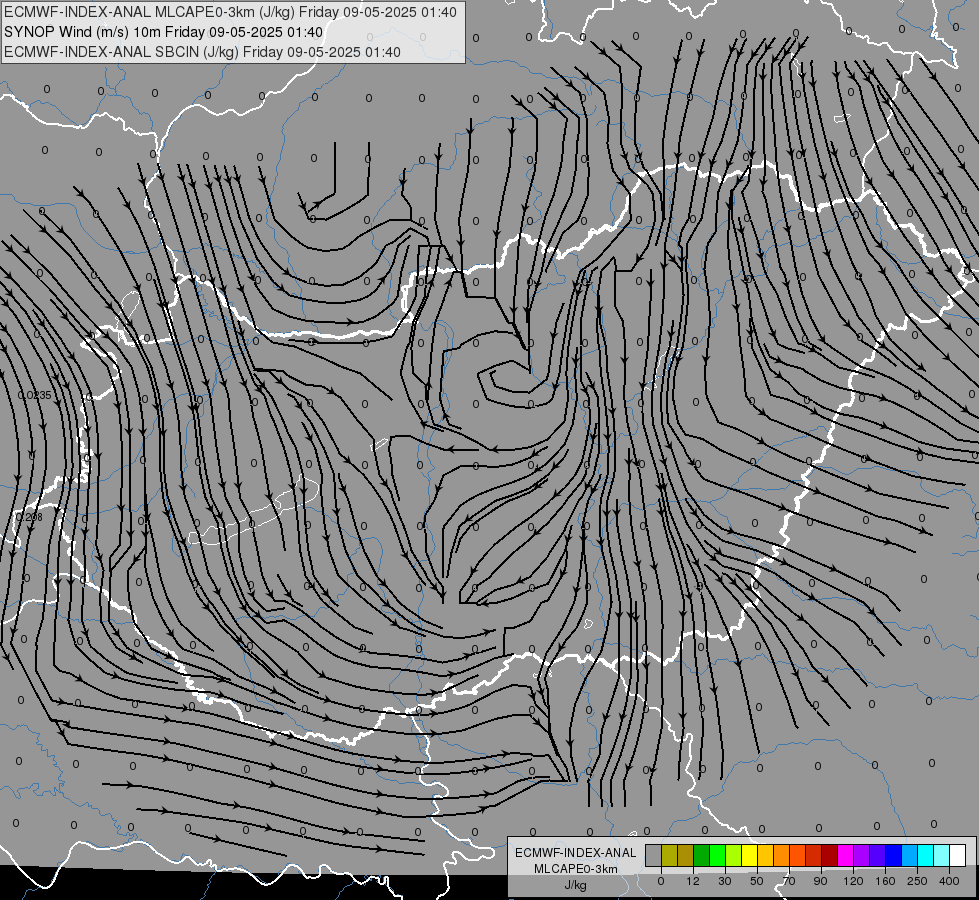Click the legend scale value 250
The width and height of the screenshot is (979, 900).
pos(917,881)
